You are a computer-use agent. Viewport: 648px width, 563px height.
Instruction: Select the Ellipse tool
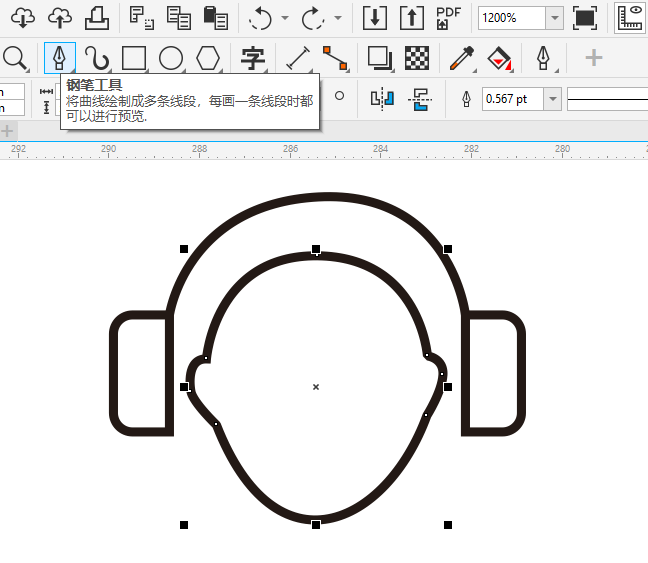click(171, 58)
